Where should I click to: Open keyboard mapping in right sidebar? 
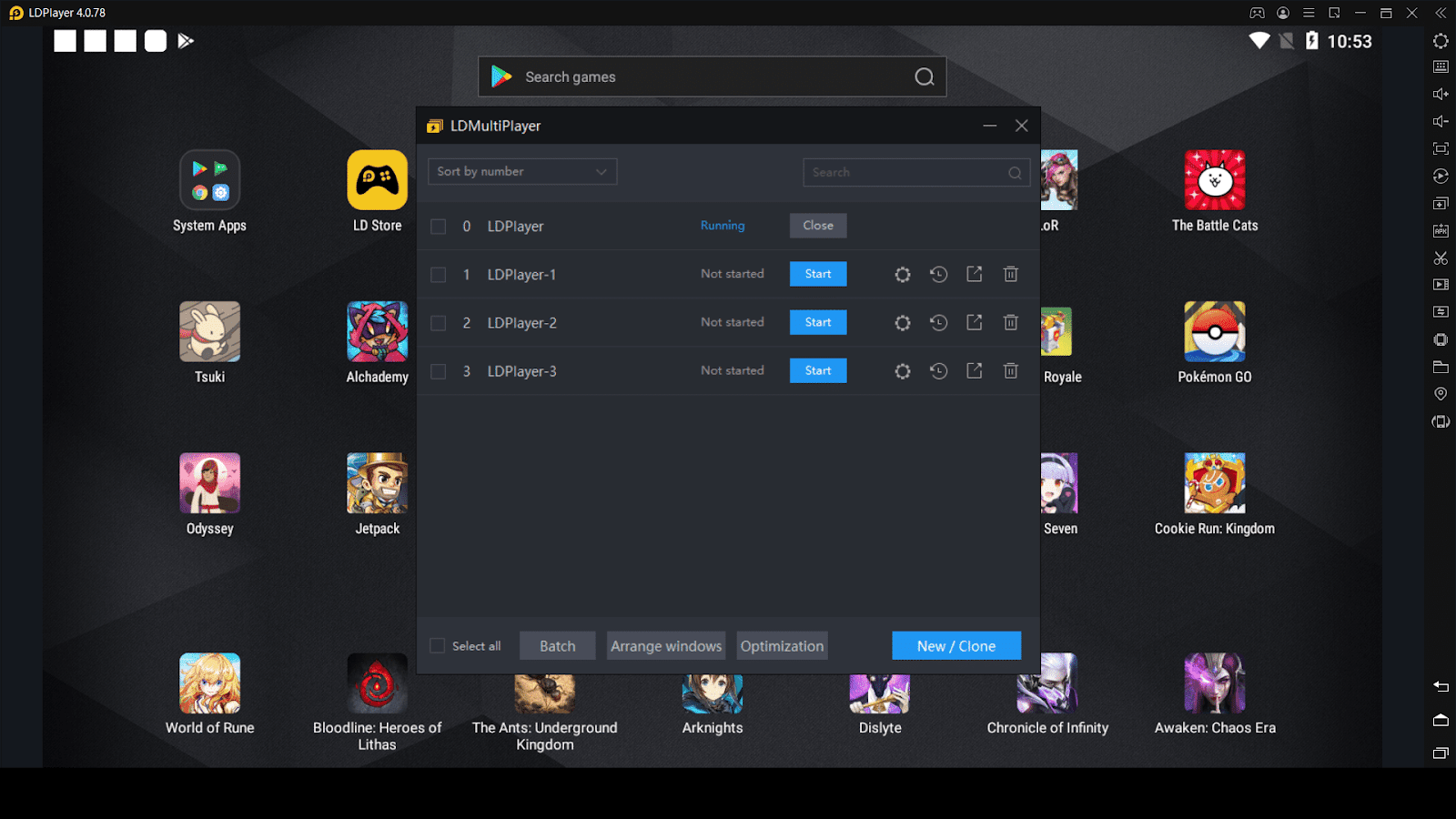click(x=1441, y=66)
